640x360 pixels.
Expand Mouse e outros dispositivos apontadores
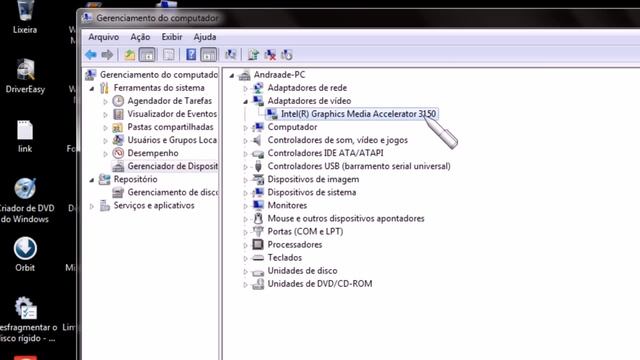245,219
